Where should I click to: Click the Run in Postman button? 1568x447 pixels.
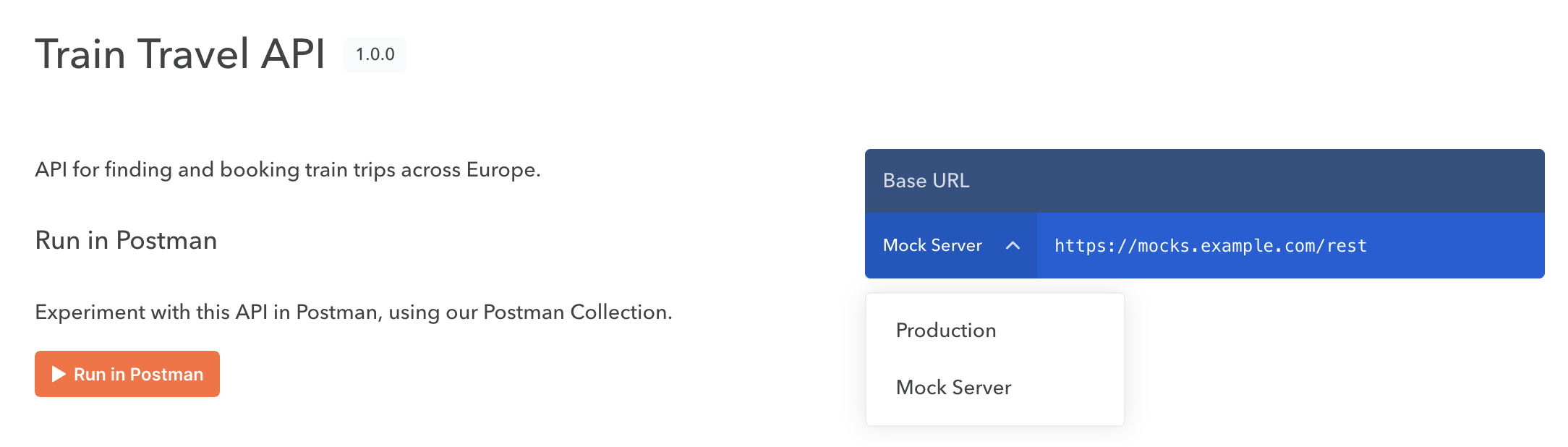pyautogui.click(x=127, y=374)
